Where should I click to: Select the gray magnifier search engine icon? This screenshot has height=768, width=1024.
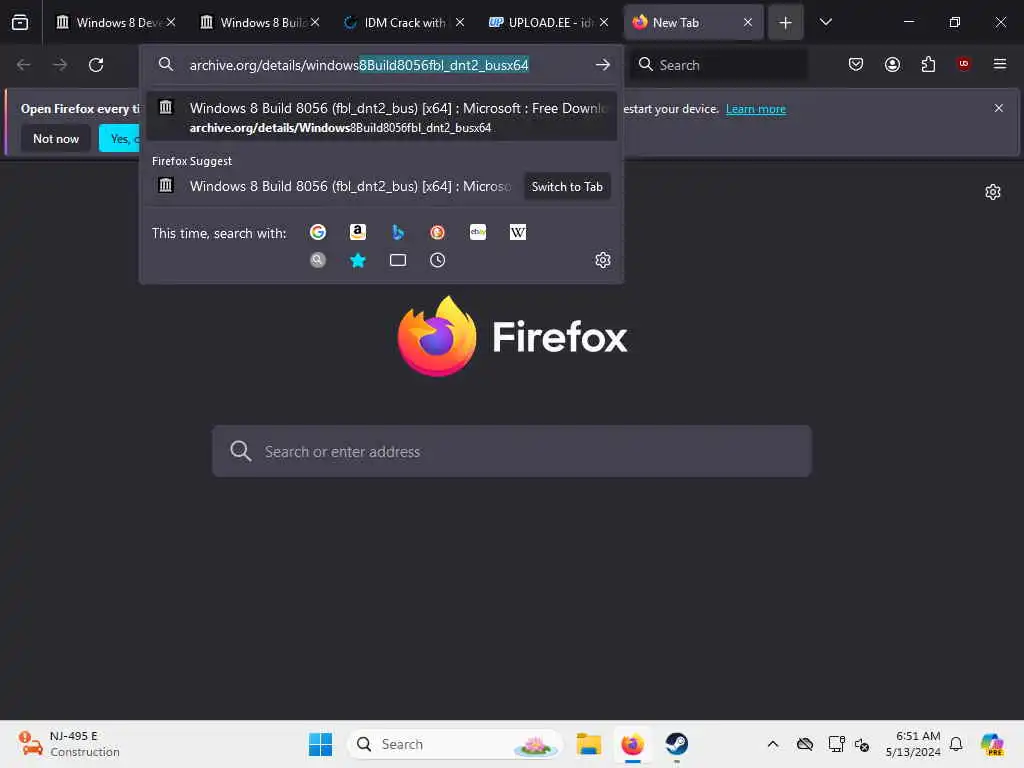(318, 260)
